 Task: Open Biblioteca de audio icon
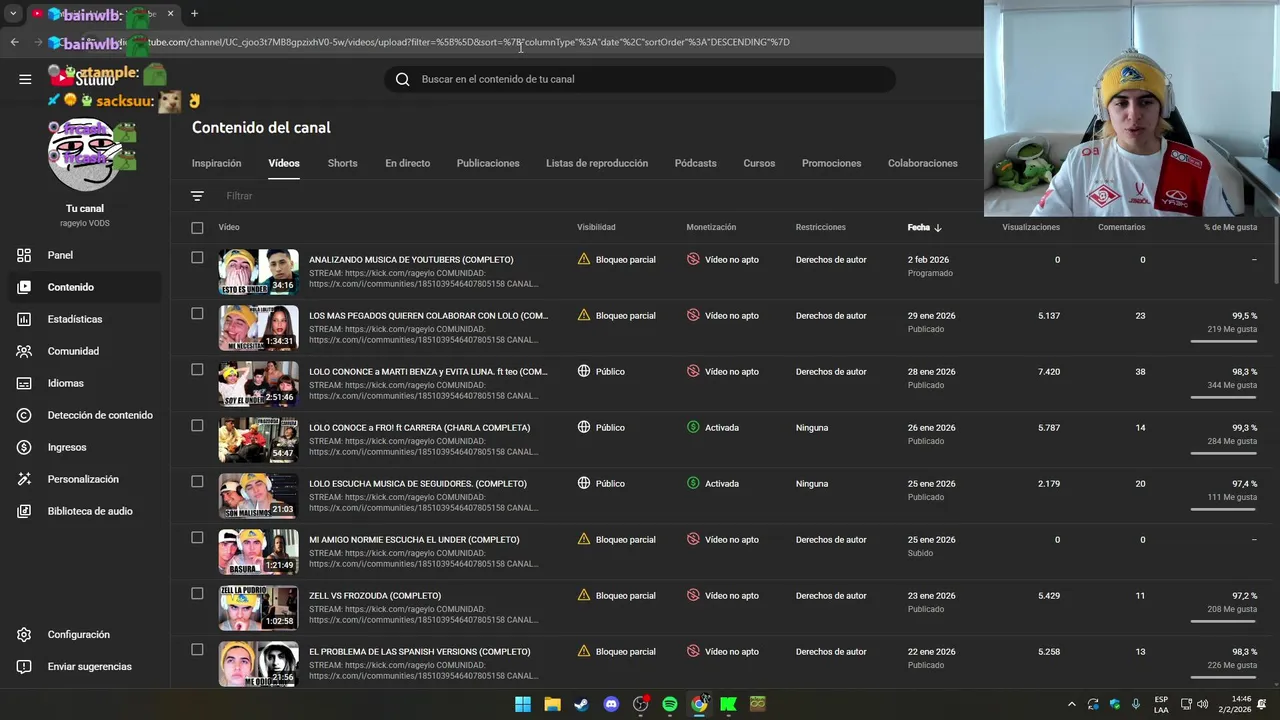[24, 511]
